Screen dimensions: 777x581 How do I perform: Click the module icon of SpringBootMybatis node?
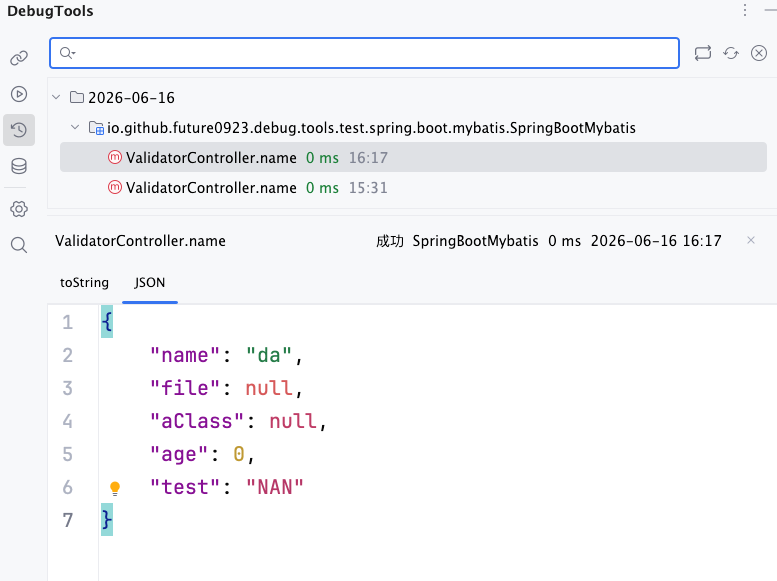click(96, 128)
